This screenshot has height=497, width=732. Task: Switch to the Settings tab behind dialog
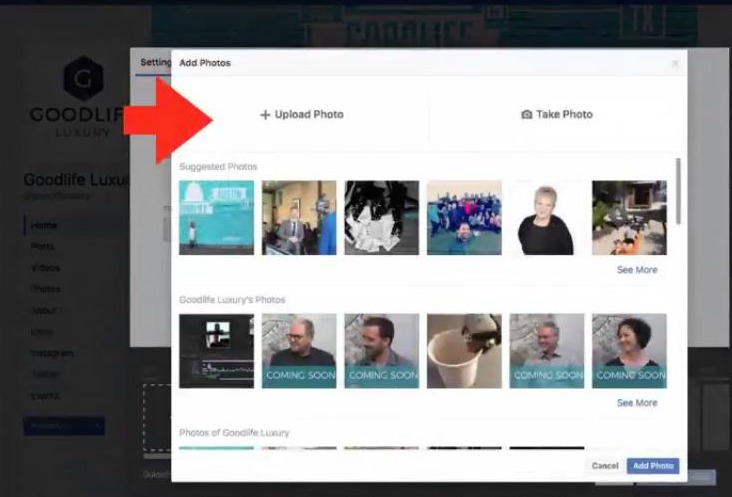point(155,63)
